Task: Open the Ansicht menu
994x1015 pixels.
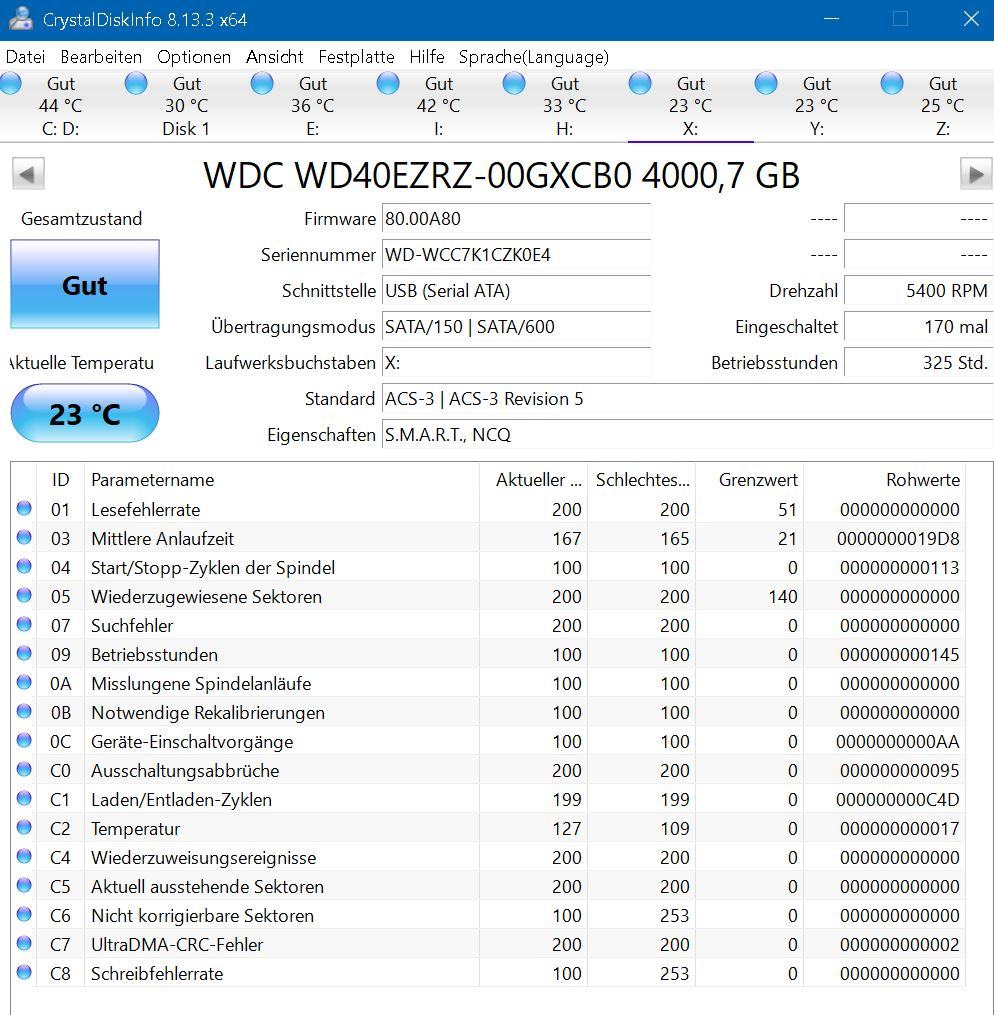Action: click(274, 57)
